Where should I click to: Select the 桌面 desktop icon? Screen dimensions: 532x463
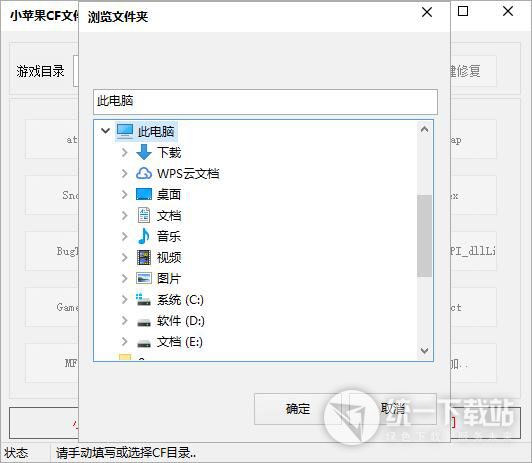[x=144, y=194]
